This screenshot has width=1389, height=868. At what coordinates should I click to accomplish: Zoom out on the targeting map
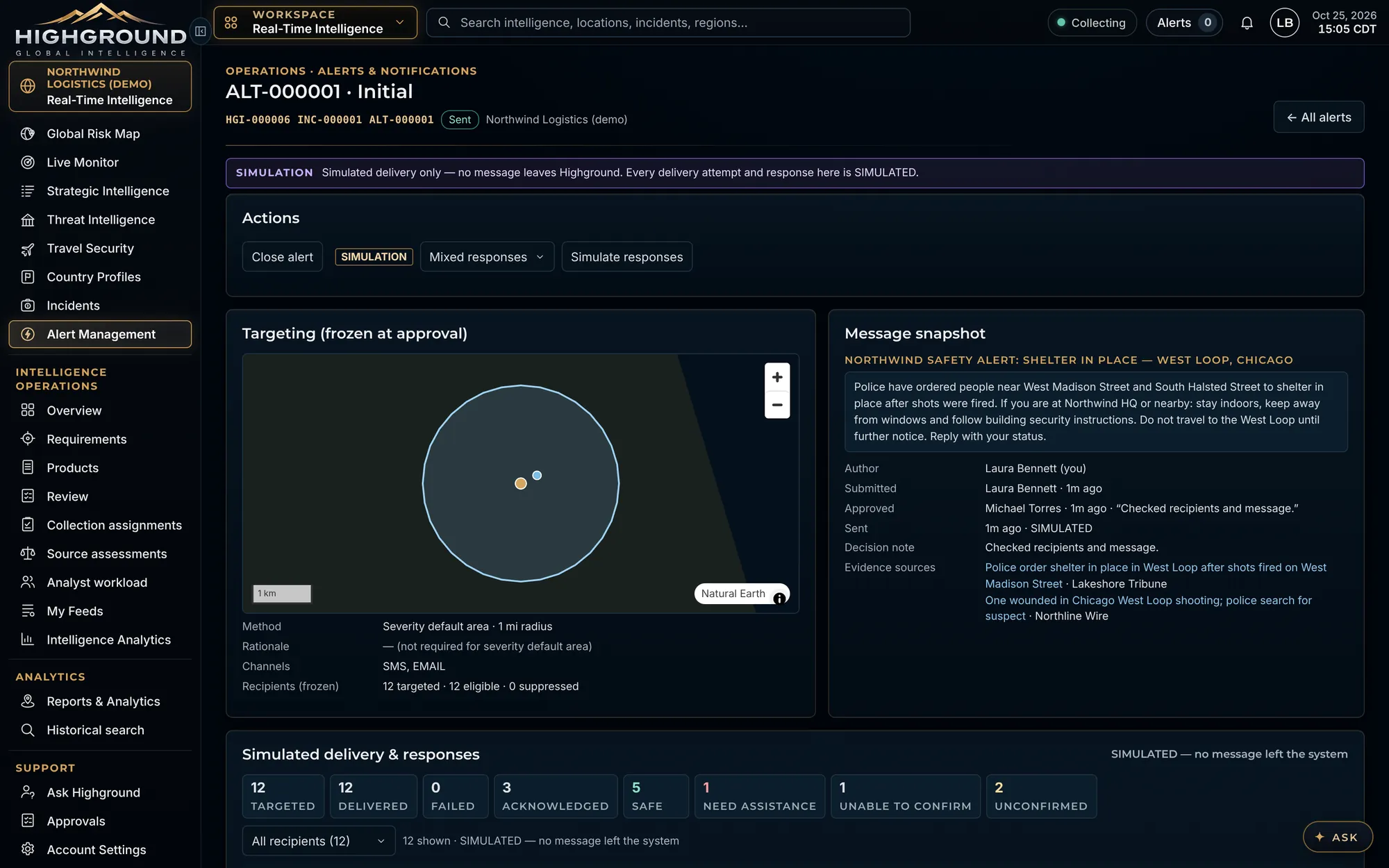coord(777,405)
